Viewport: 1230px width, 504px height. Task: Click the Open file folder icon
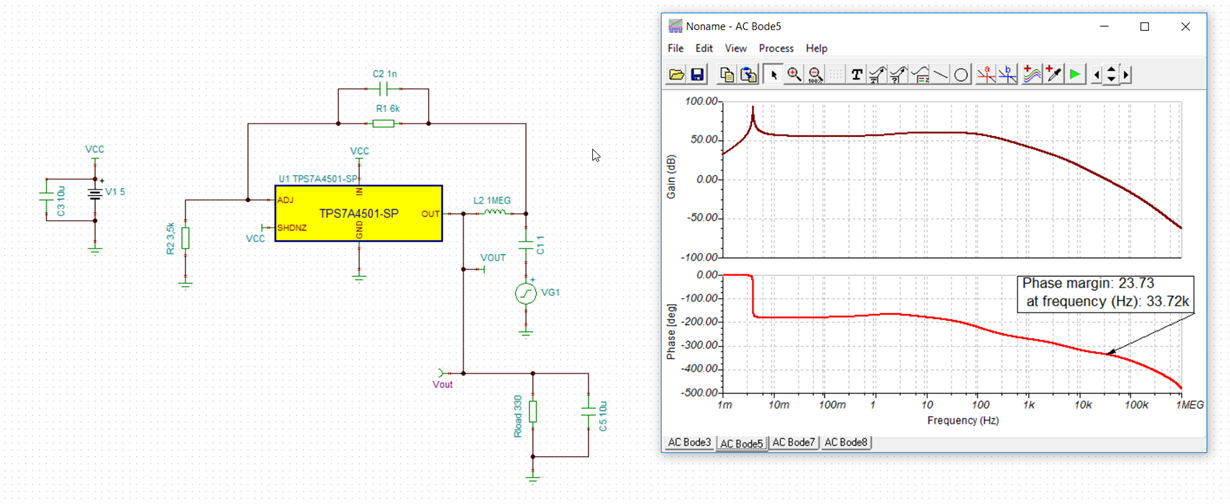pyautogui.click(x=676, y=74)
